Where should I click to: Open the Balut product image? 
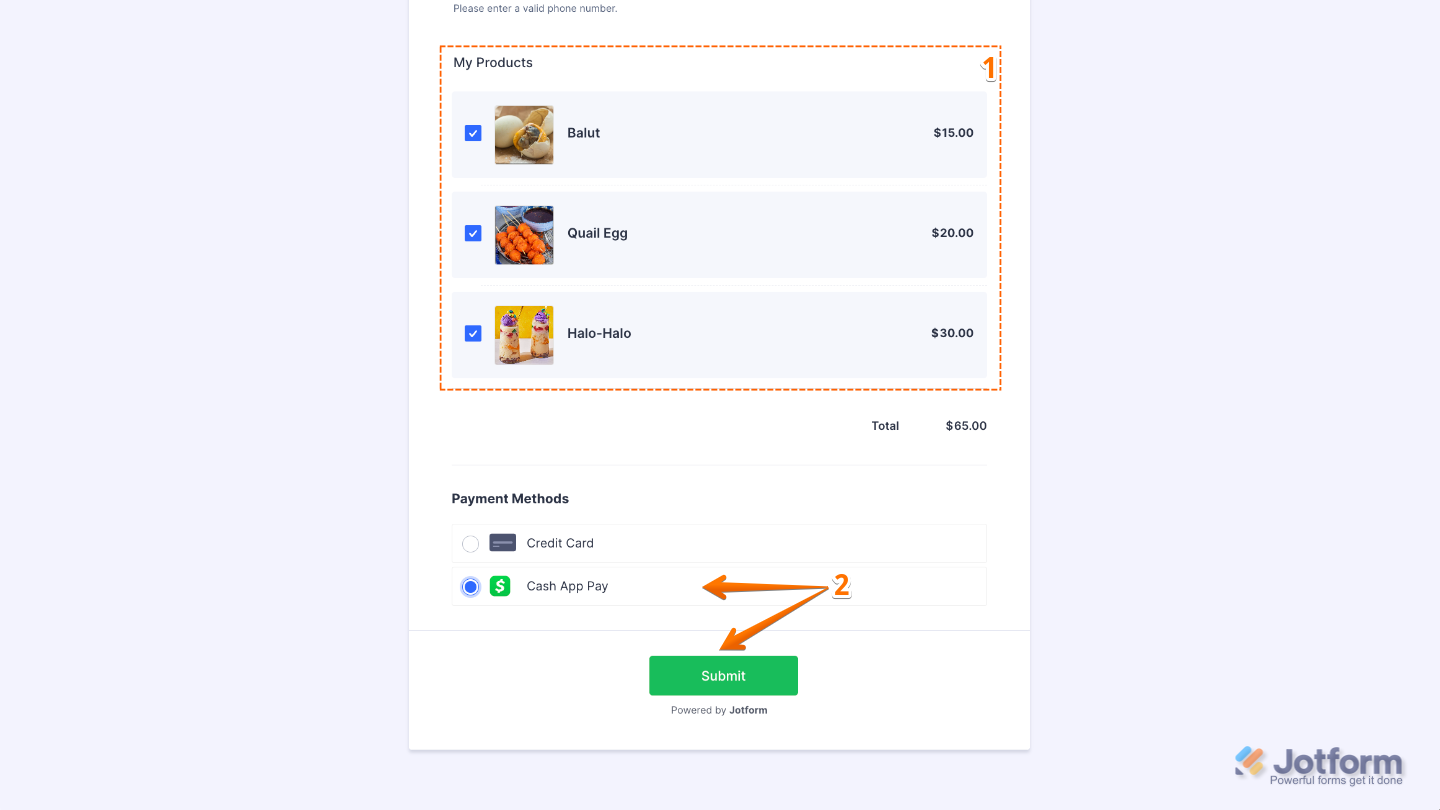click(524, 135)
